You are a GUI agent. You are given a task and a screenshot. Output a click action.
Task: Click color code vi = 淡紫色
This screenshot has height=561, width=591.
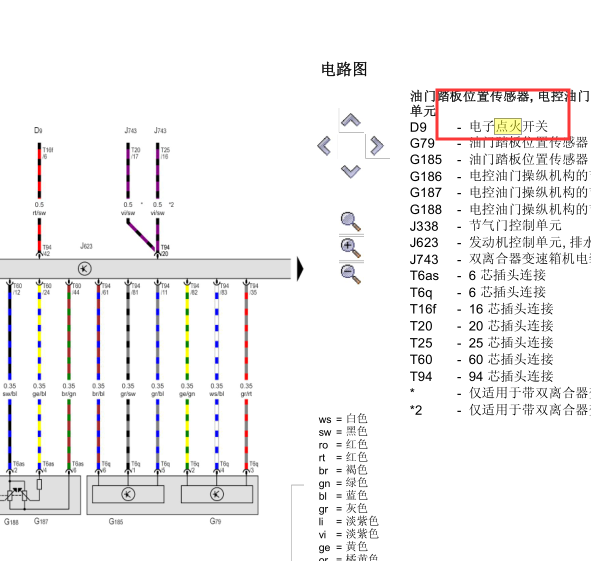point(349,535)
